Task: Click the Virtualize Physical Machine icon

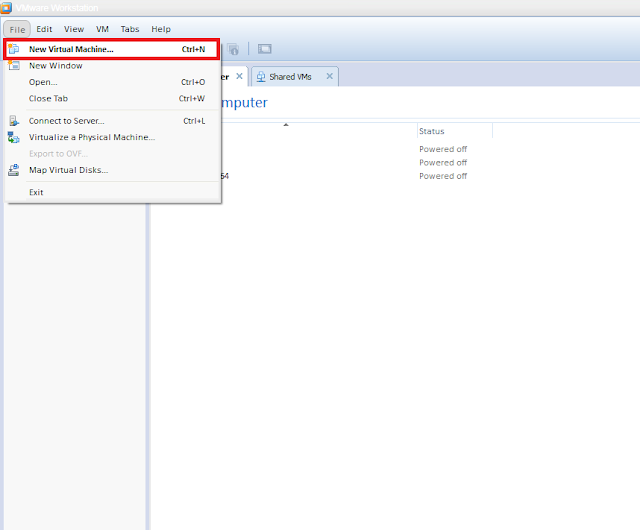Action: (x=13, y=138)
